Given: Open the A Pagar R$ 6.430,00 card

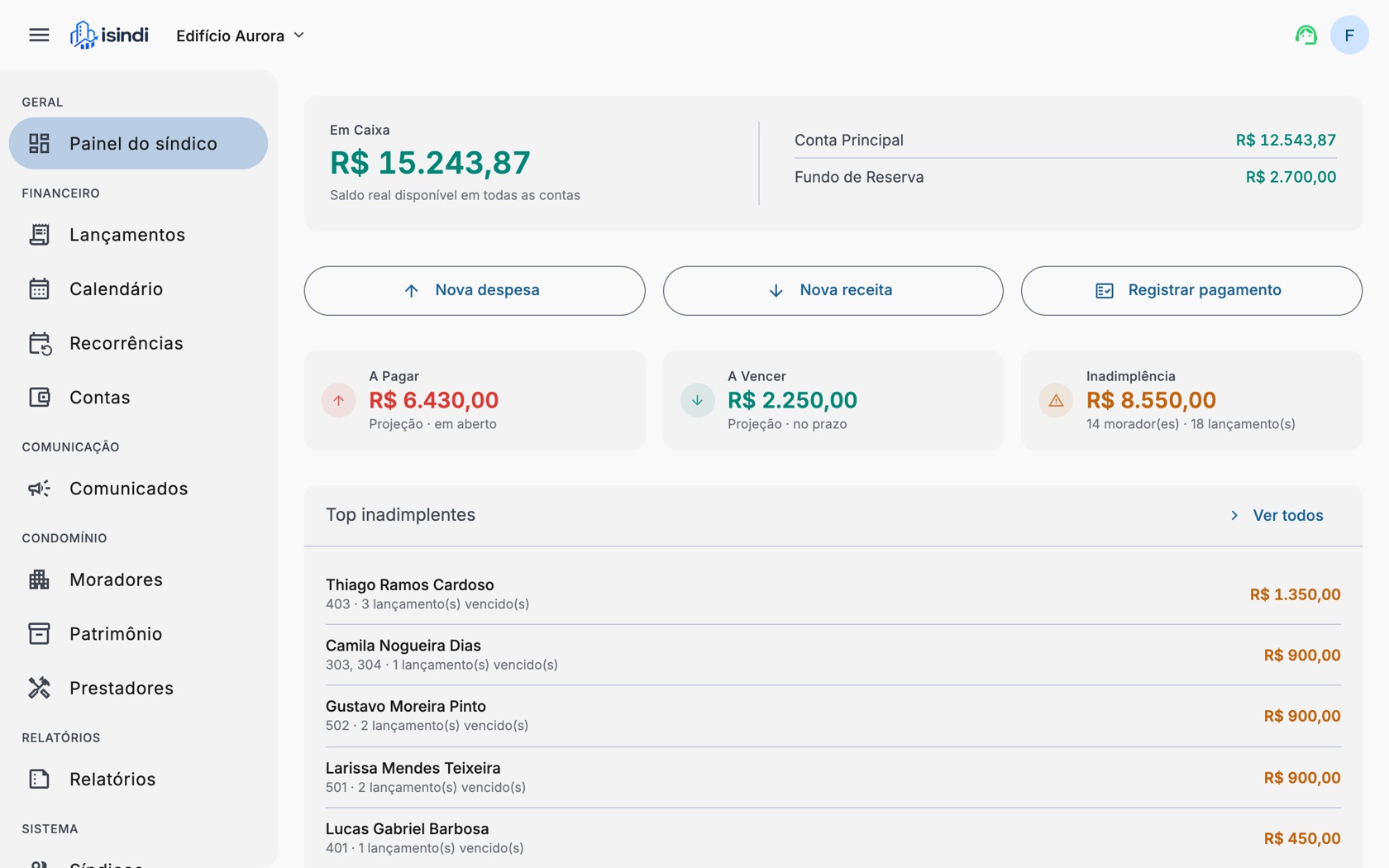Looking at the screenshot, I should 475,400.
